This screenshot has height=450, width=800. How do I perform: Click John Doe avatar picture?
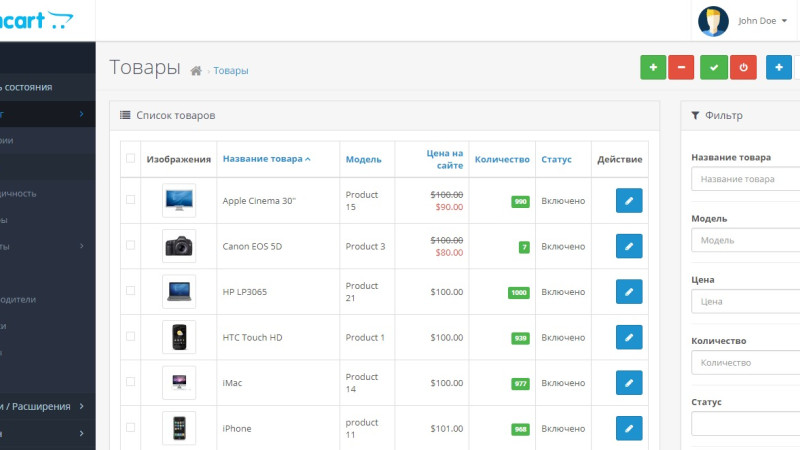pyautogui.click(x=713, y=21)
